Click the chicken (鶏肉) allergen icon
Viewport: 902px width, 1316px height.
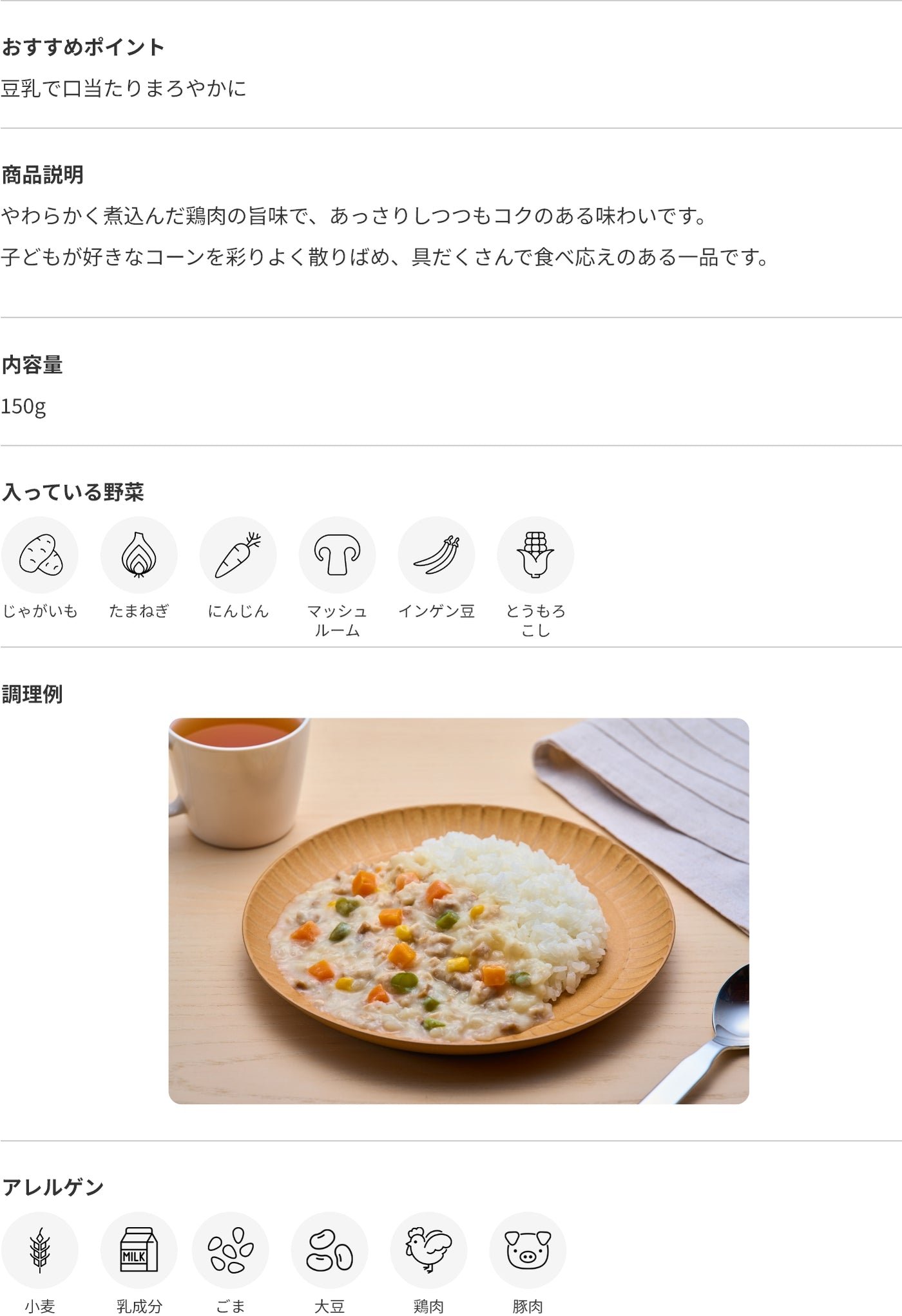coord(429,1250)
